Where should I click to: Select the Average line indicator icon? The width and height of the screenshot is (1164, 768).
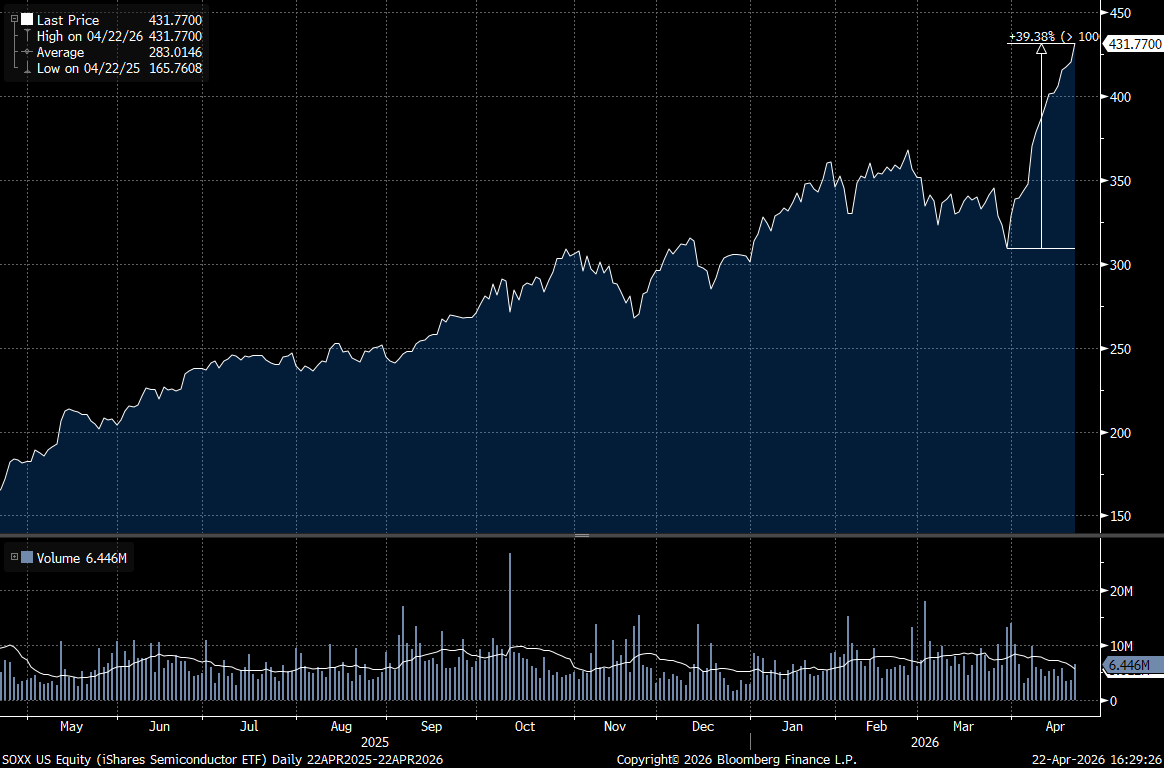[x=26, y=52]
